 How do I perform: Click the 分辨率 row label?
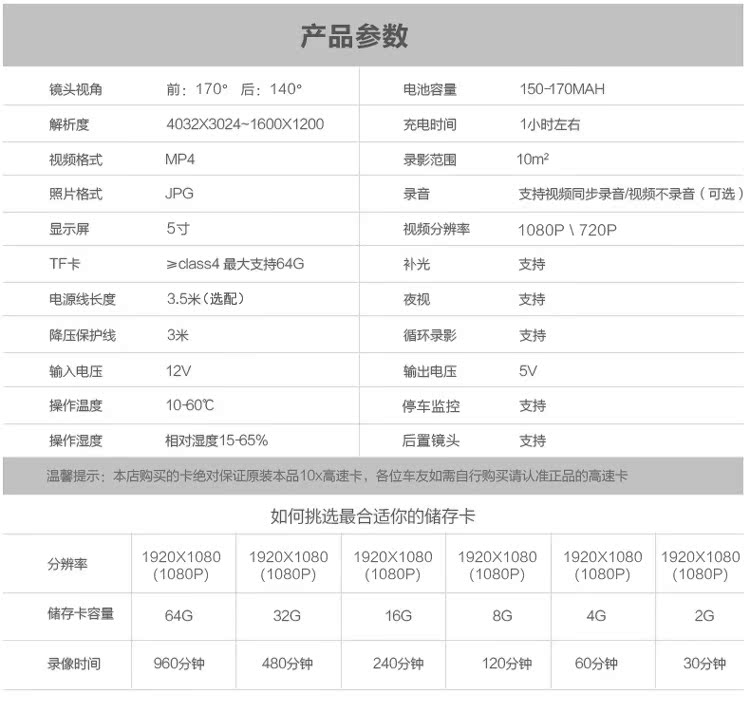[x=67, y=565]
